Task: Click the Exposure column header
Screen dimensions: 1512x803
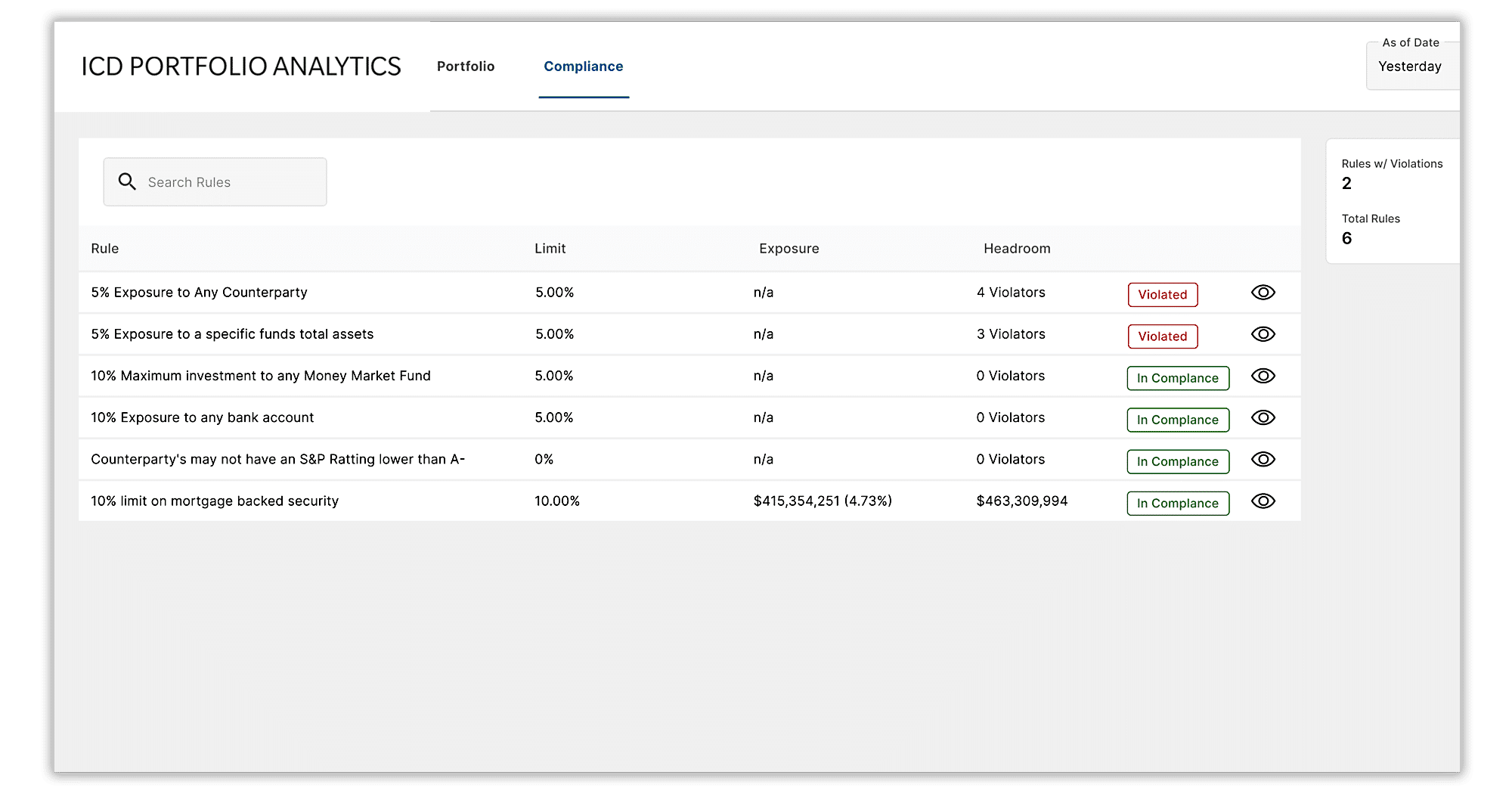Action: (x=789, y=249)
